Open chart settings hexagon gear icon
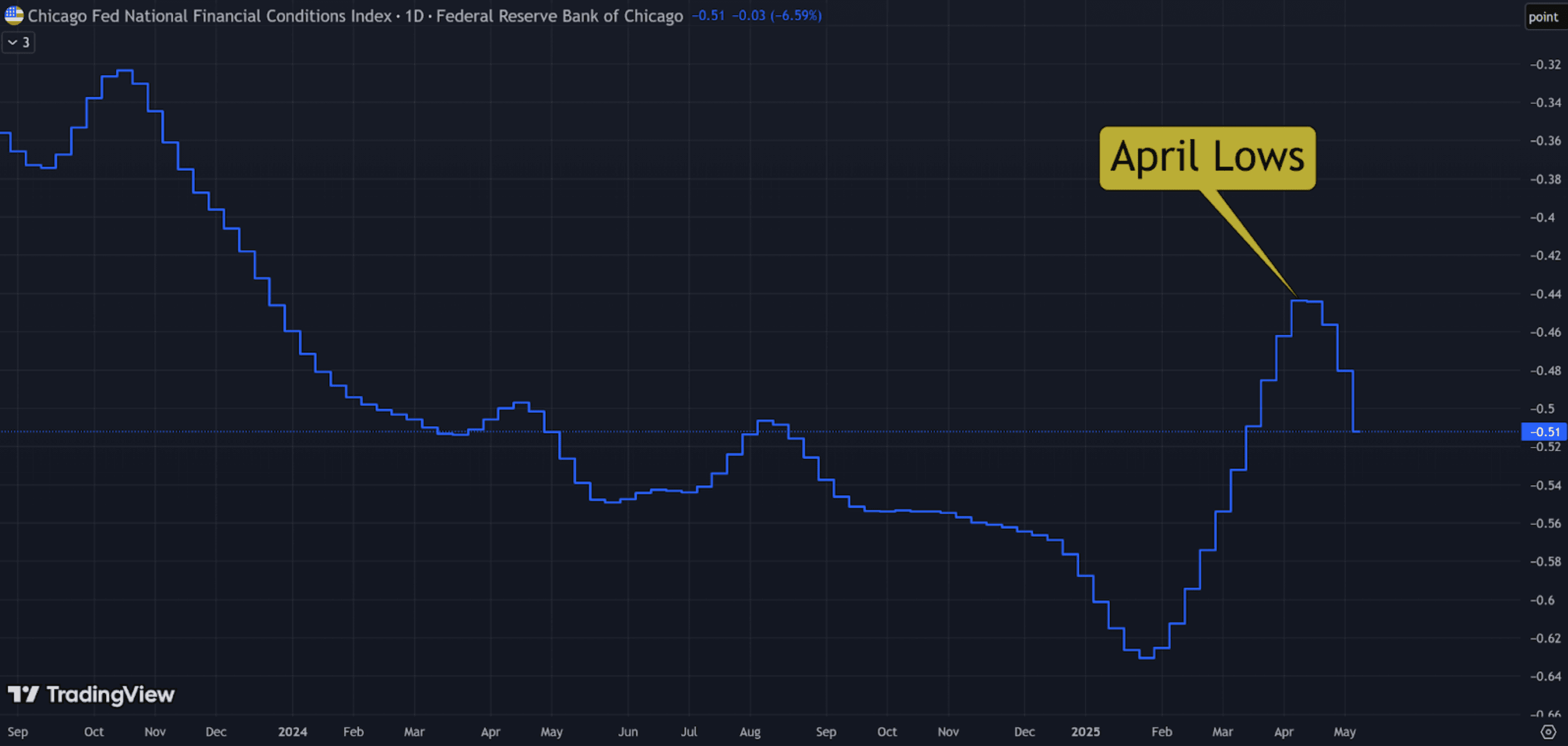 (x=1548, y=732)
